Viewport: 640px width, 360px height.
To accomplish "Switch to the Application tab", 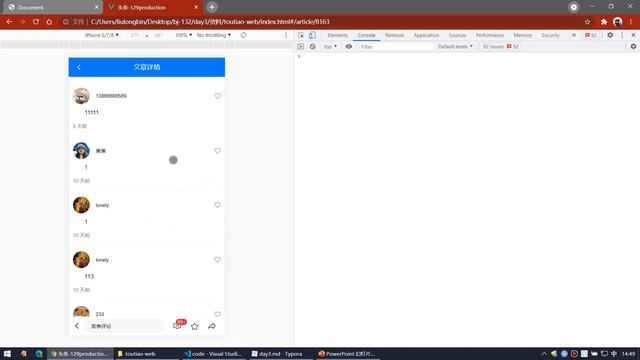I will (426, 35).
